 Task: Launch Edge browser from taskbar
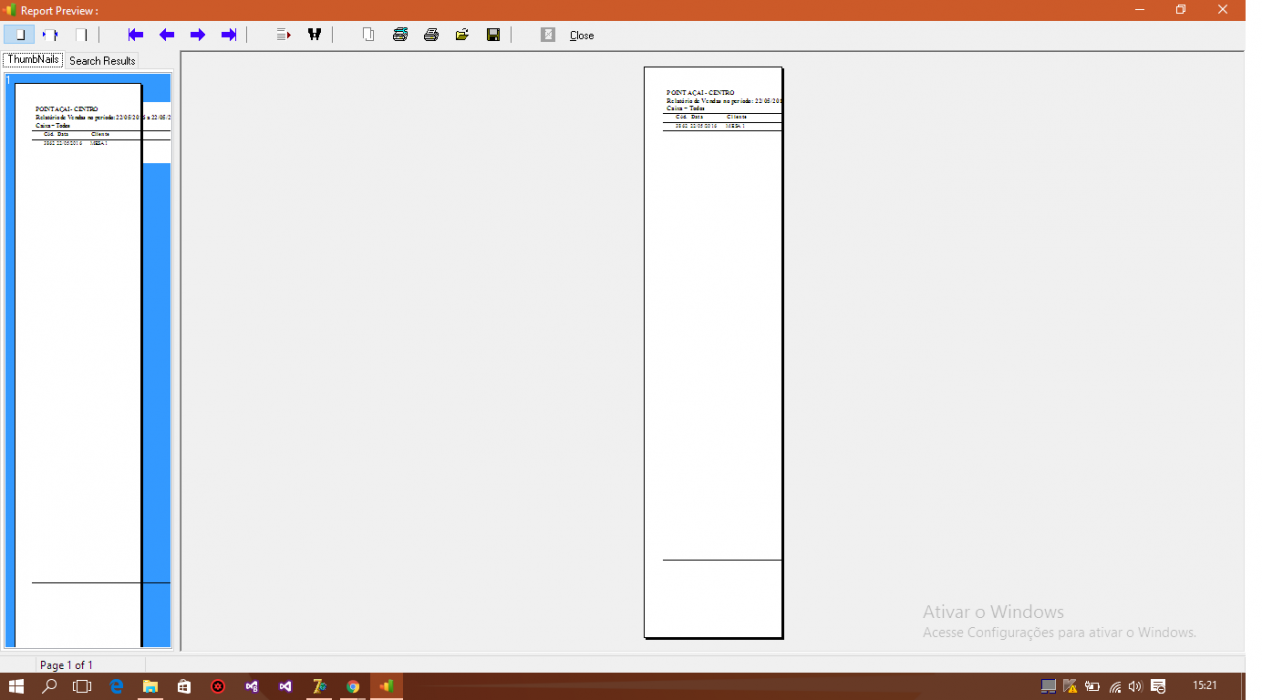(x=116, y=686)
